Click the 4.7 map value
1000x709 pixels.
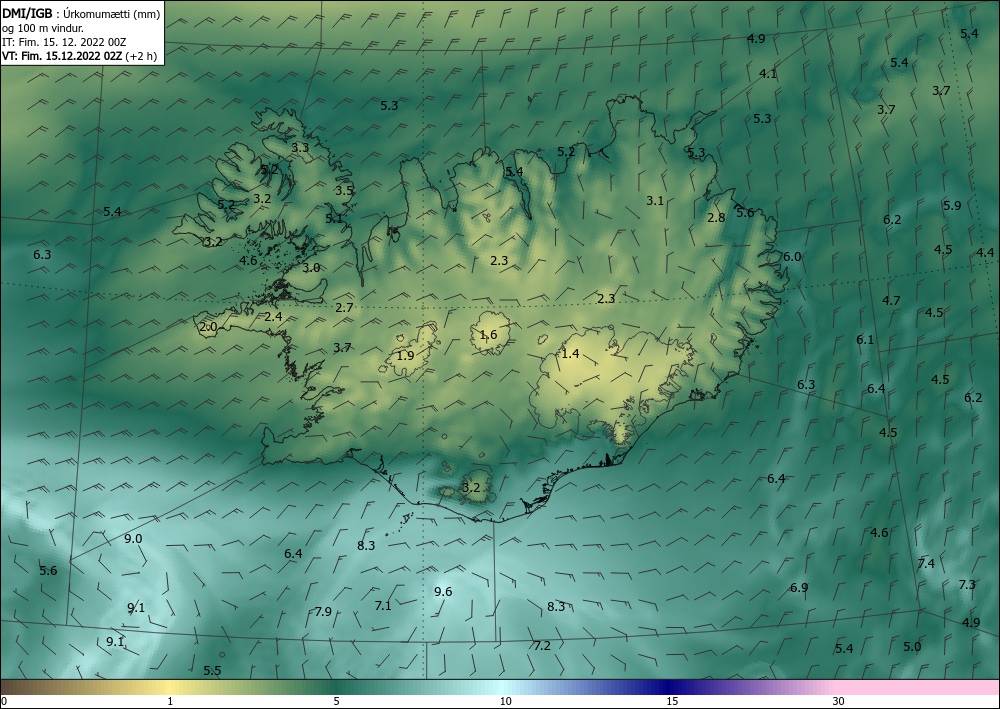(892, 300)
